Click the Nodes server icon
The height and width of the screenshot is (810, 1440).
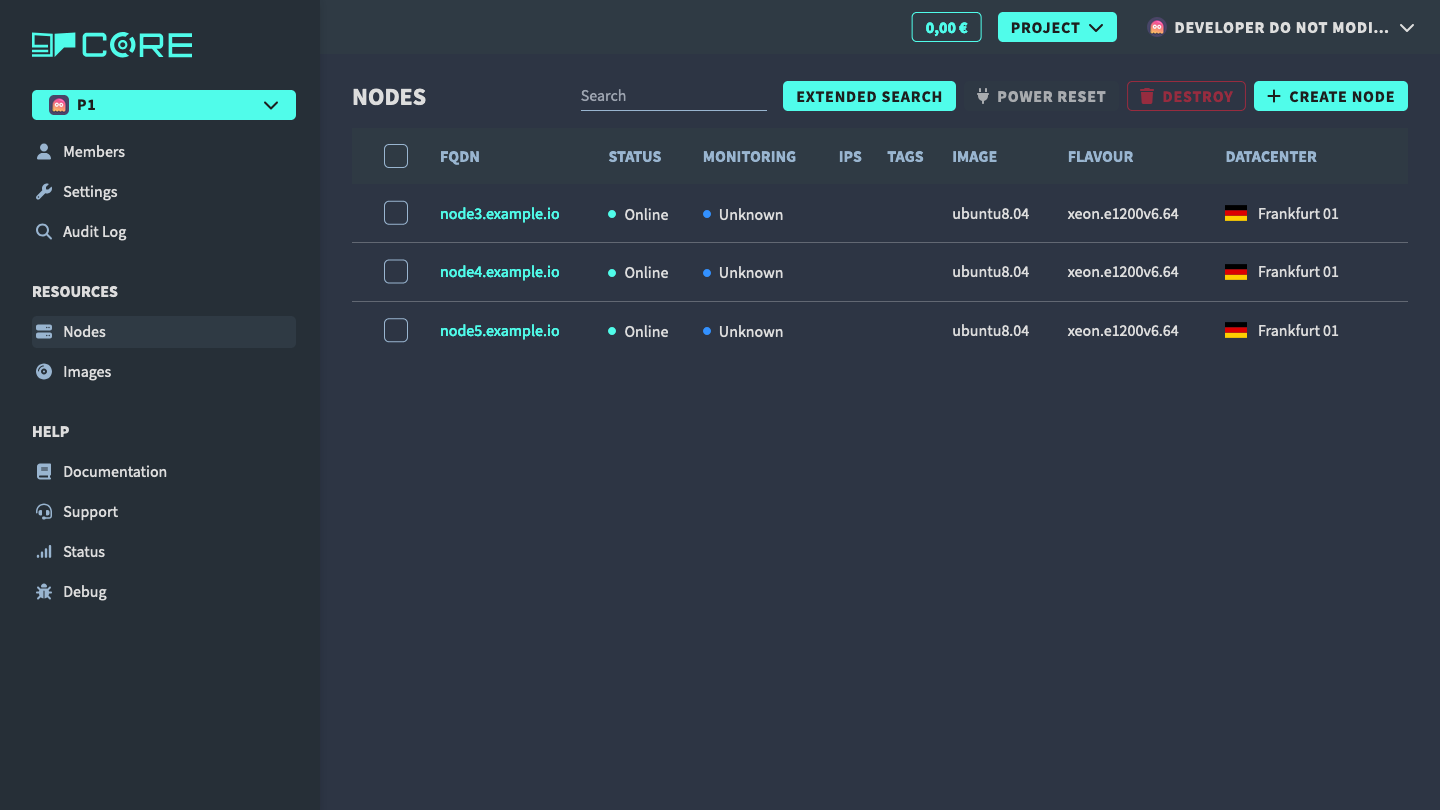(44, 332)
